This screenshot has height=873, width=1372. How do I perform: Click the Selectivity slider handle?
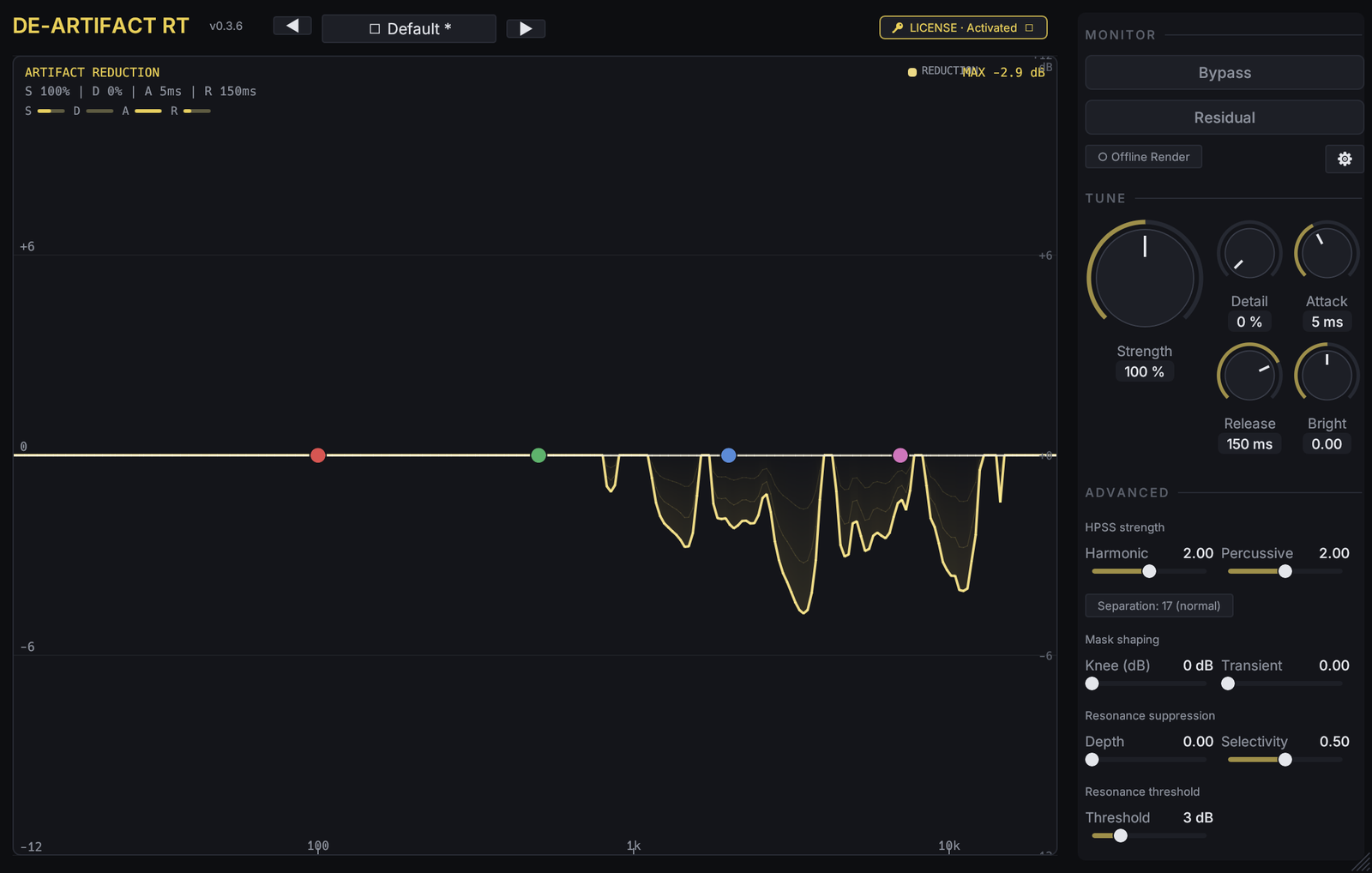click(x=1285, y=760)
